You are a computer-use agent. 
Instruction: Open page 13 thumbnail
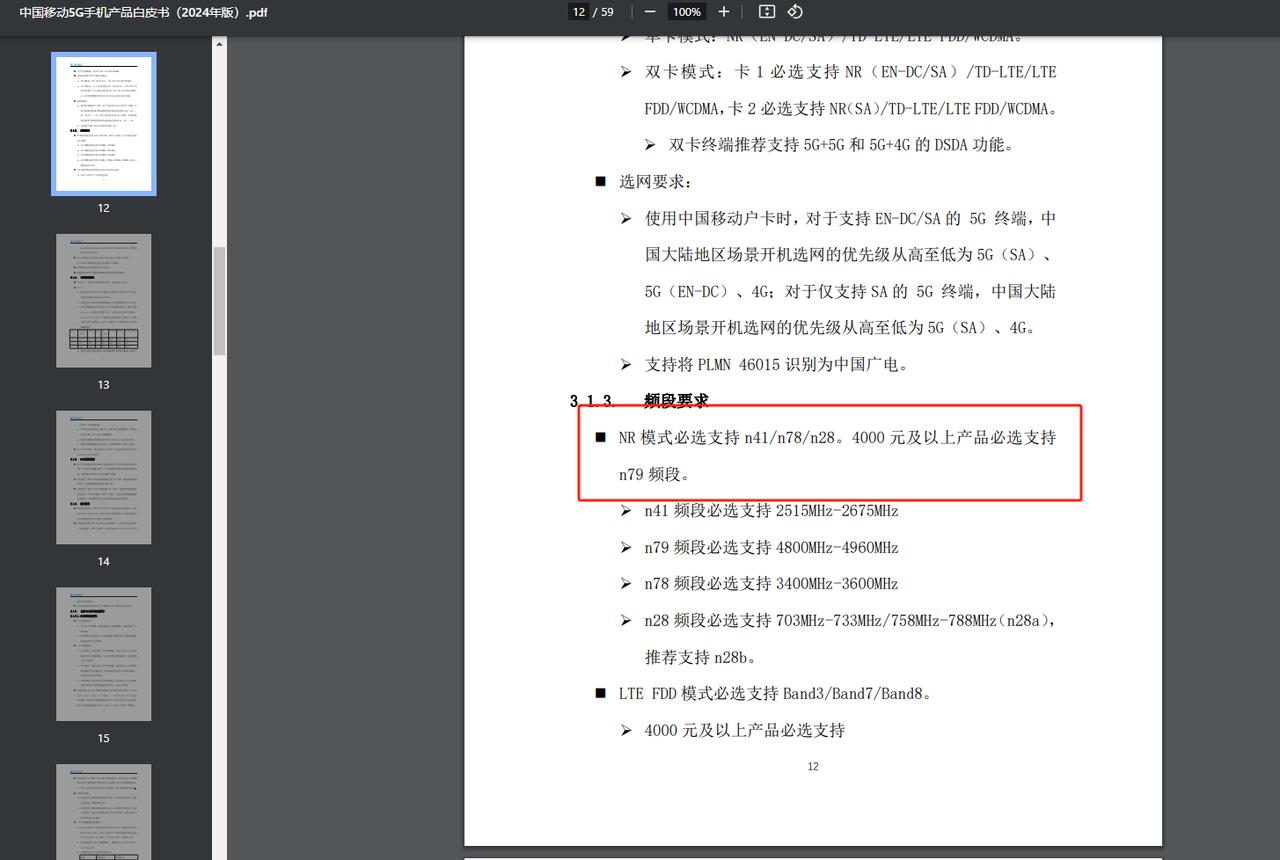point(104,301)
